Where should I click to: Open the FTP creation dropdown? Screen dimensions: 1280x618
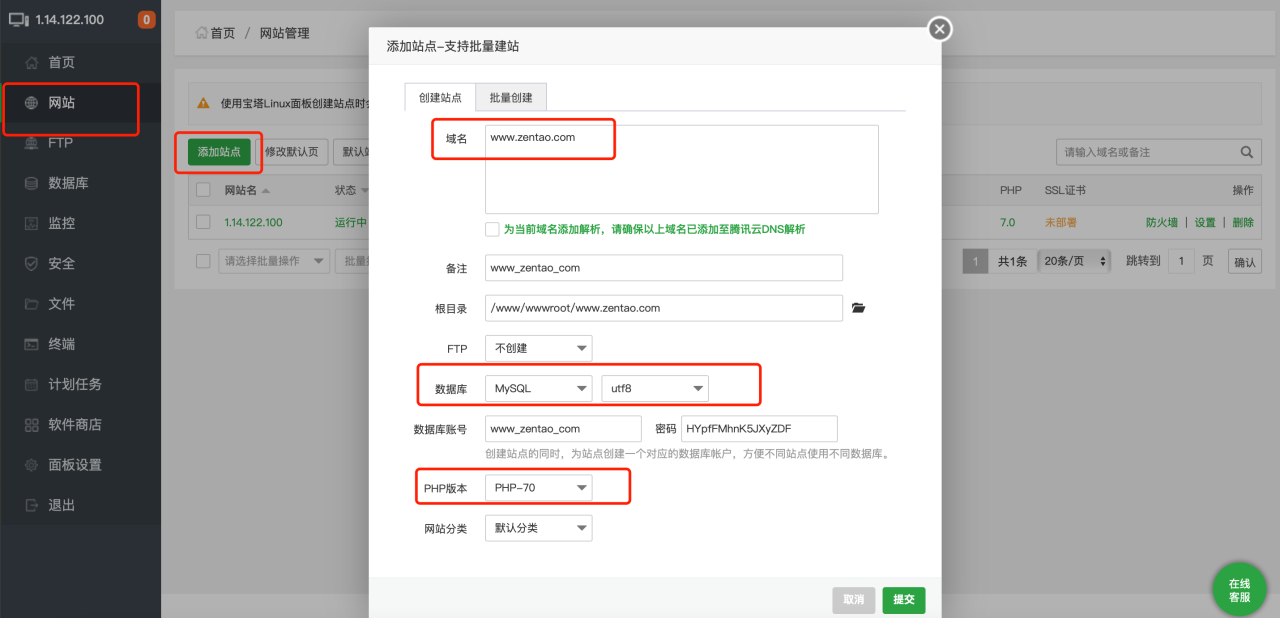(538, 348)
